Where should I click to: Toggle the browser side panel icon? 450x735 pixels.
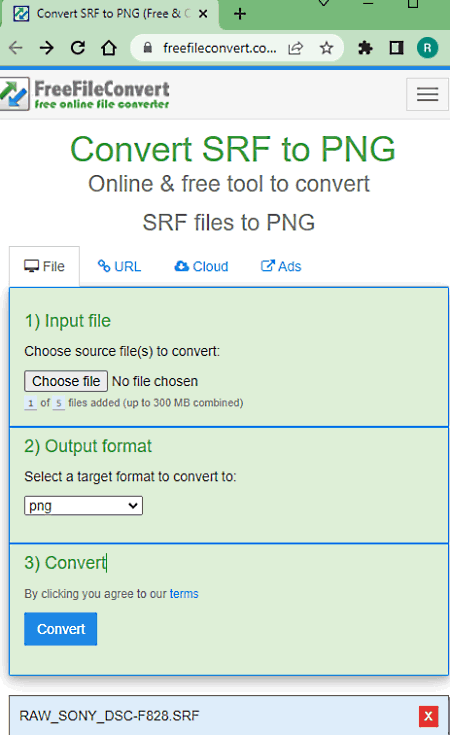pos(397,48)
